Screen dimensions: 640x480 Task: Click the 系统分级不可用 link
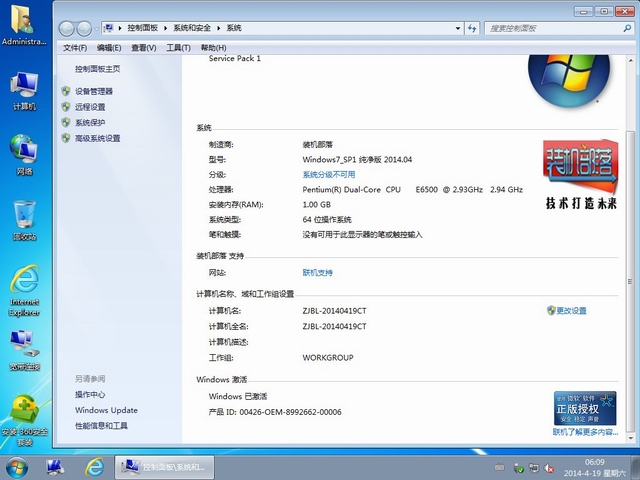(329, 175)
